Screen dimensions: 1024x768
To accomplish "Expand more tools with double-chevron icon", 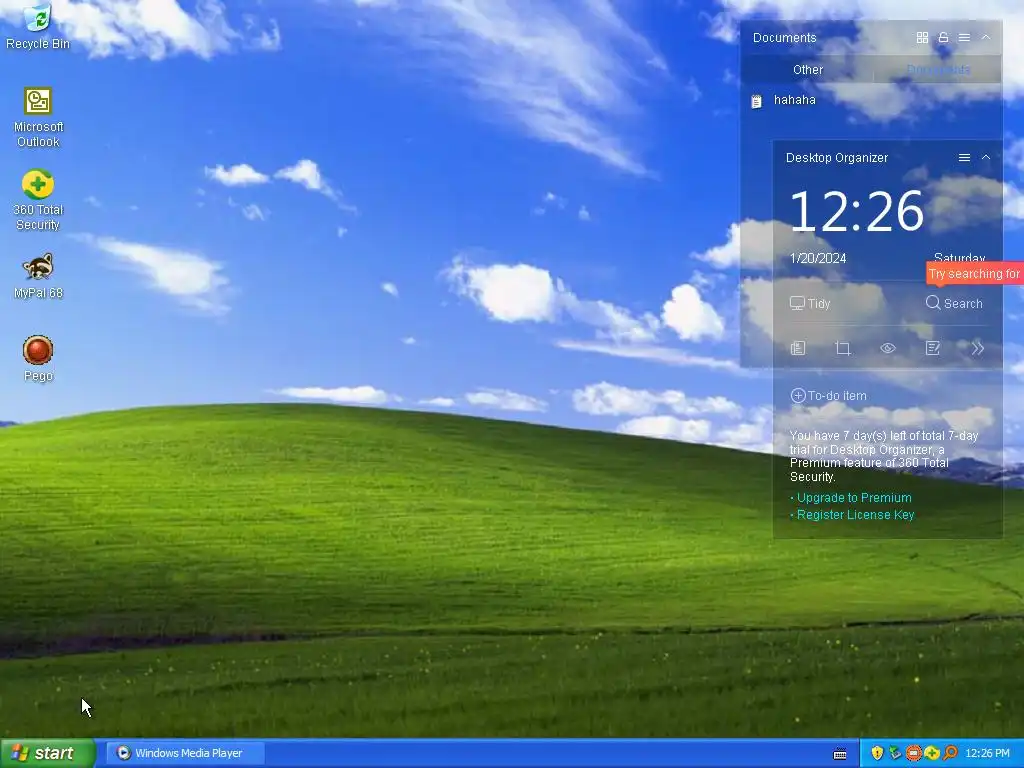I will (977, 349).
